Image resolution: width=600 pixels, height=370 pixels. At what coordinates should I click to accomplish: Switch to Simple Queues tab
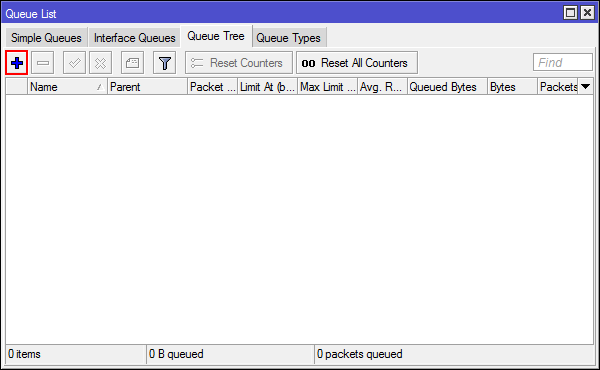46,38
